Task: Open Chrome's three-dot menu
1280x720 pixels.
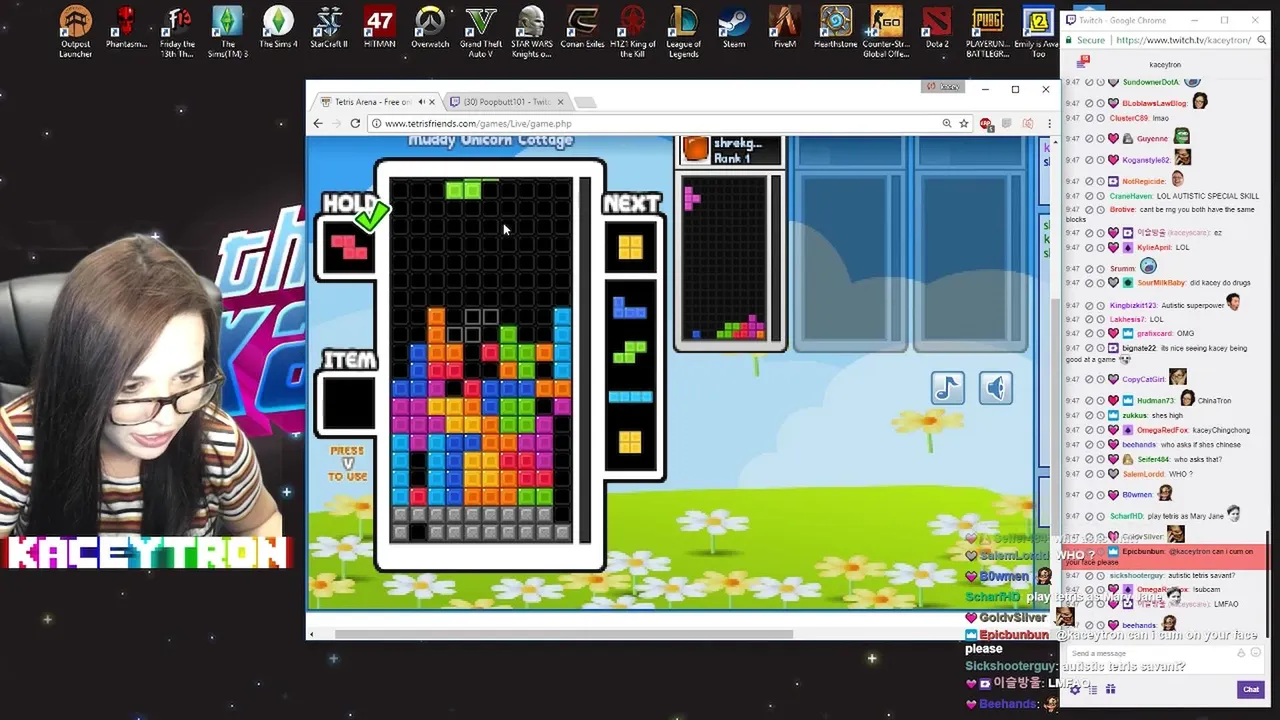Action: coord(1049,123)
